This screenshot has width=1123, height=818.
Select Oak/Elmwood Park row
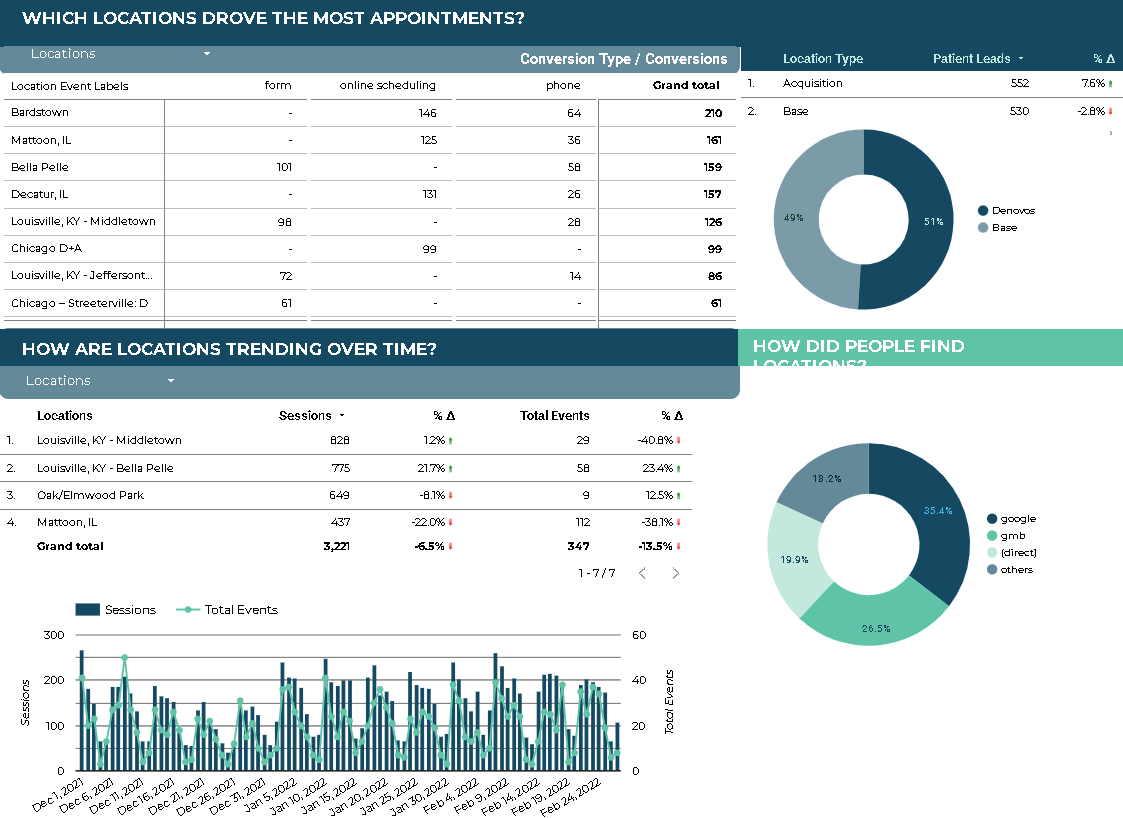(348, 495)
